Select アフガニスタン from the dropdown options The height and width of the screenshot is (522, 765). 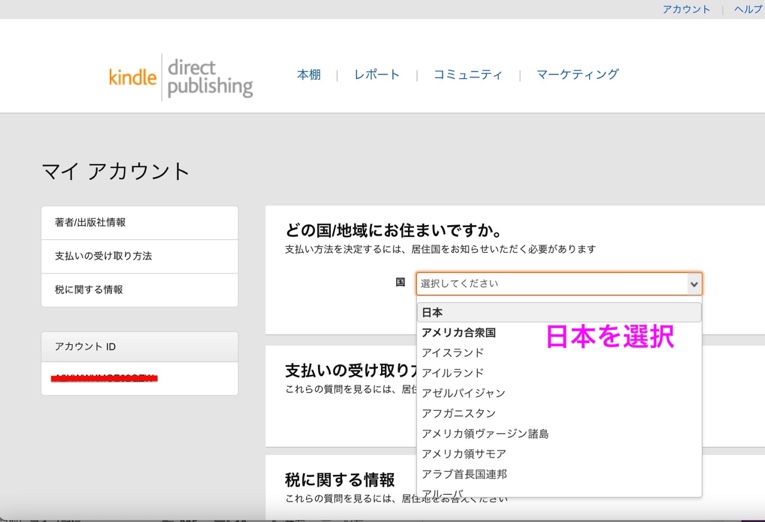tap(458, 413)
